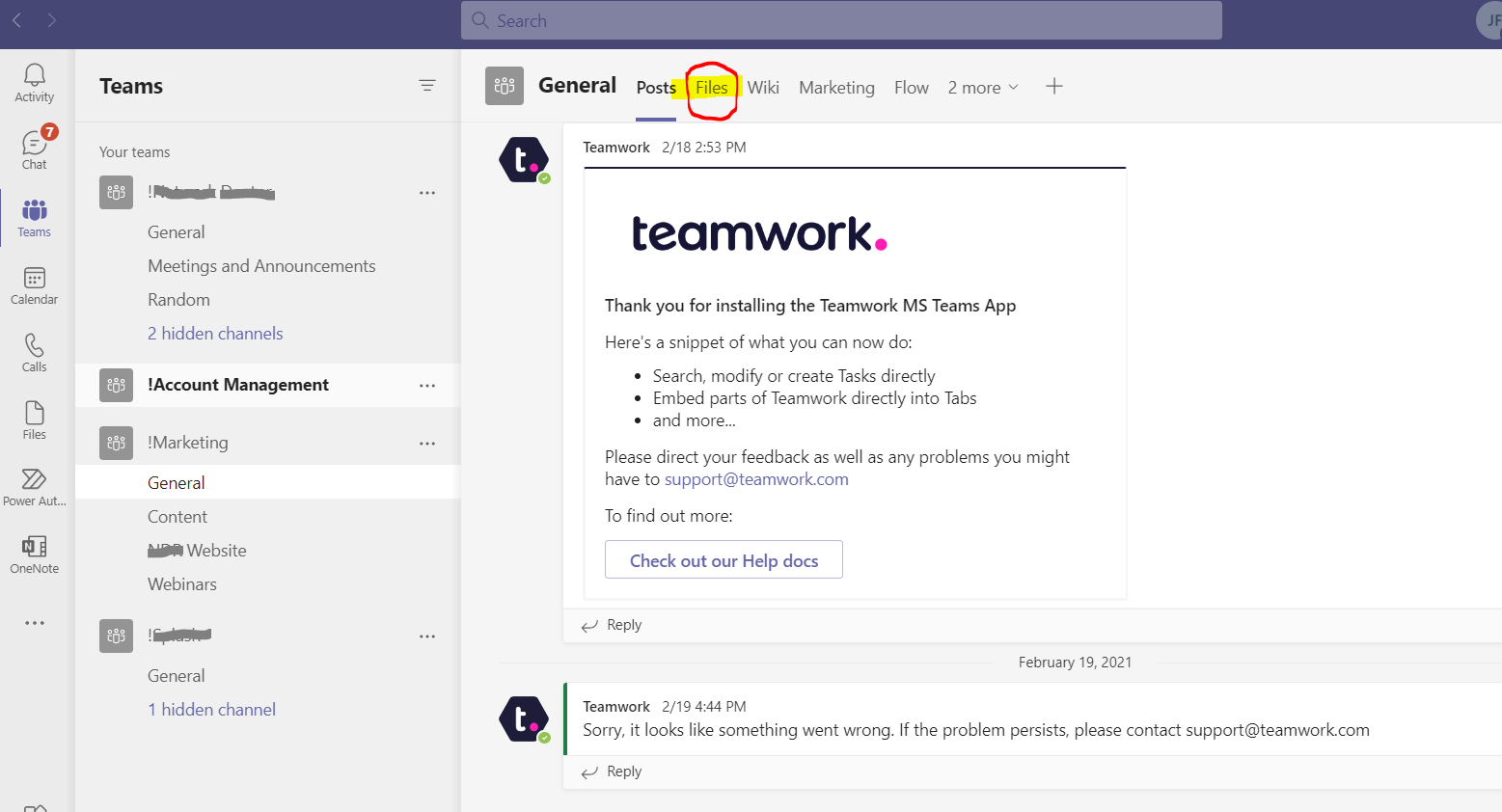Go back with the left arrow
The image size is (1502, 812).
pos(16,20)
